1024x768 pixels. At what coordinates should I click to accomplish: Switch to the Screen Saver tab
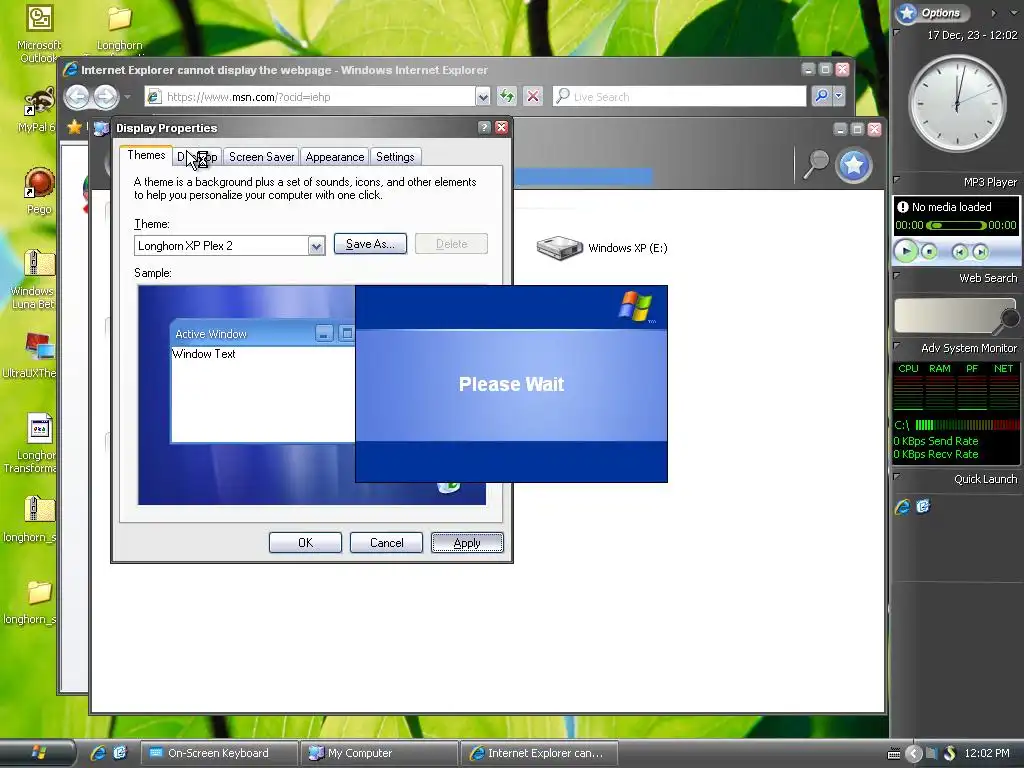(x=261, y=157)
